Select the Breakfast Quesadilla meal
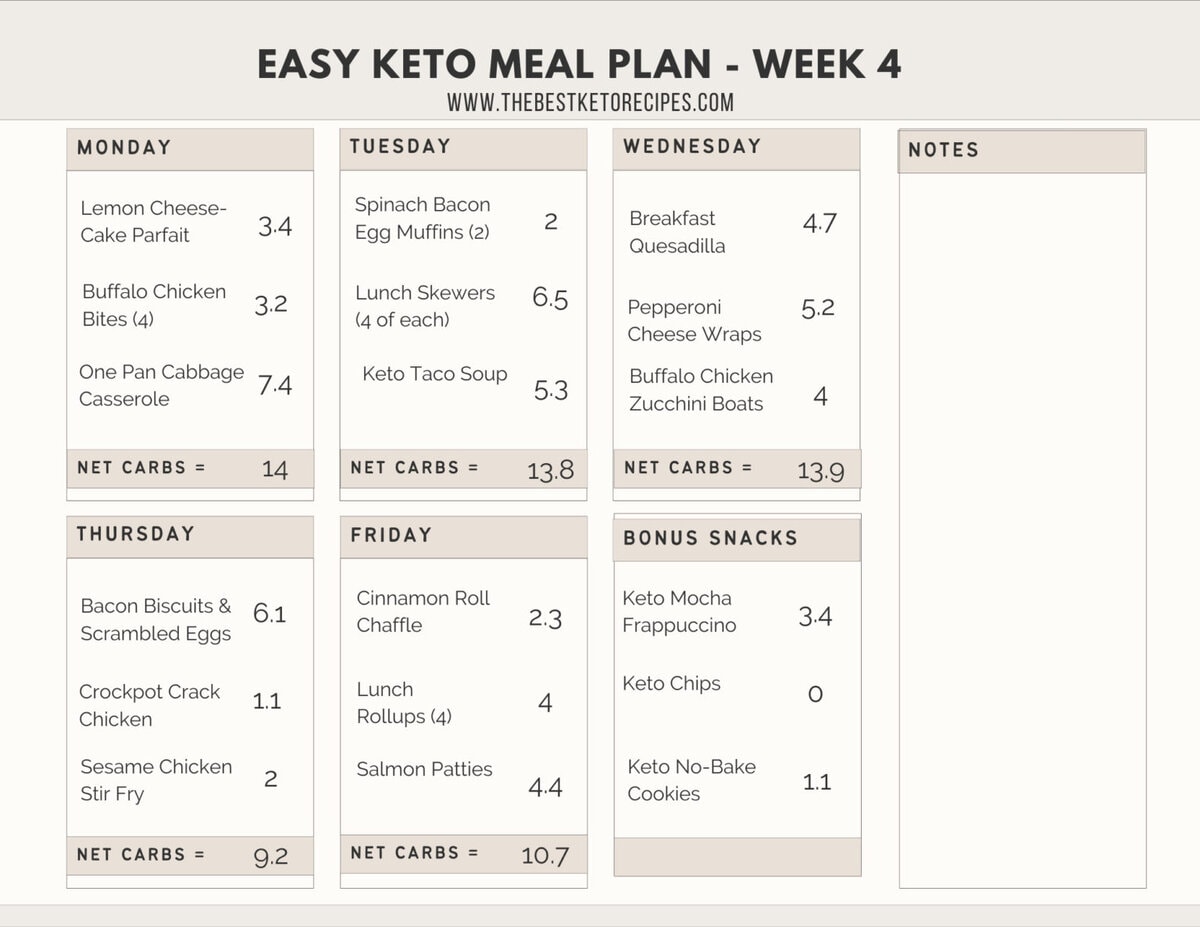The width and height of the screenshot is (1200, 927). click(677, 232)
